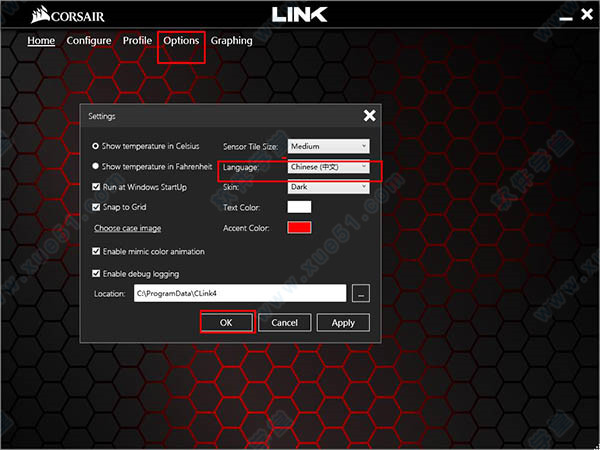Uncheck Enable debug logging

[x=96, y=273]
